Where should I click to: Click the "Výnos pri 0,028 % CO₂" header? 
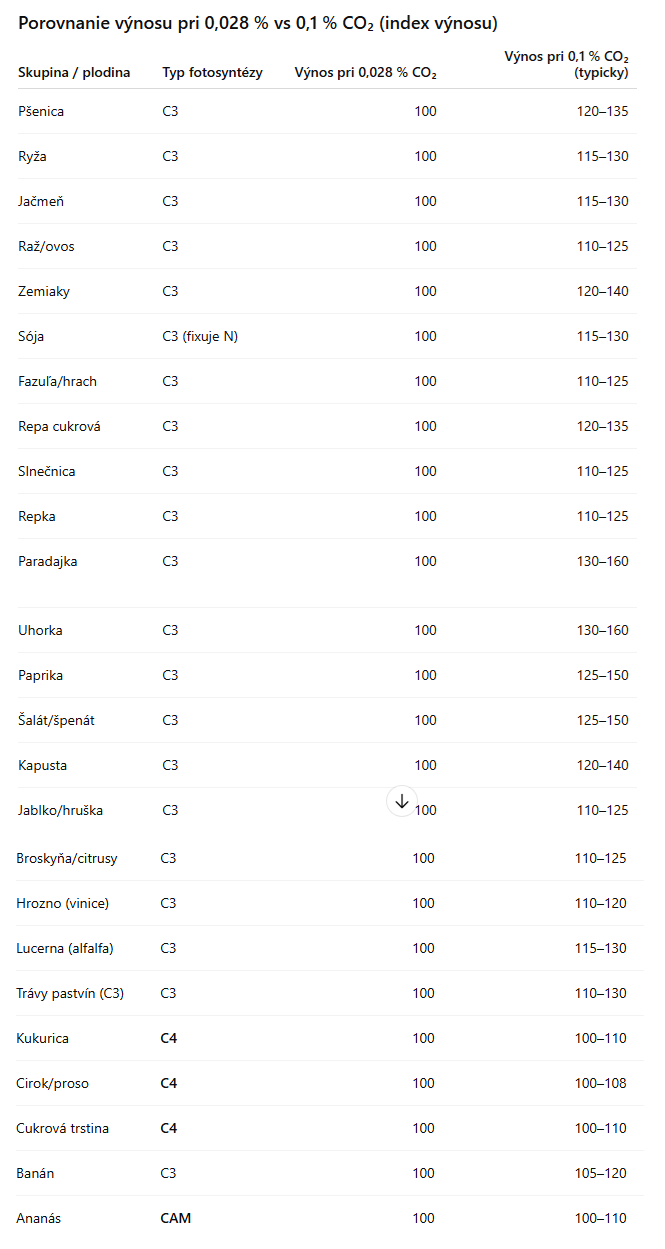(x=365, y=72)
